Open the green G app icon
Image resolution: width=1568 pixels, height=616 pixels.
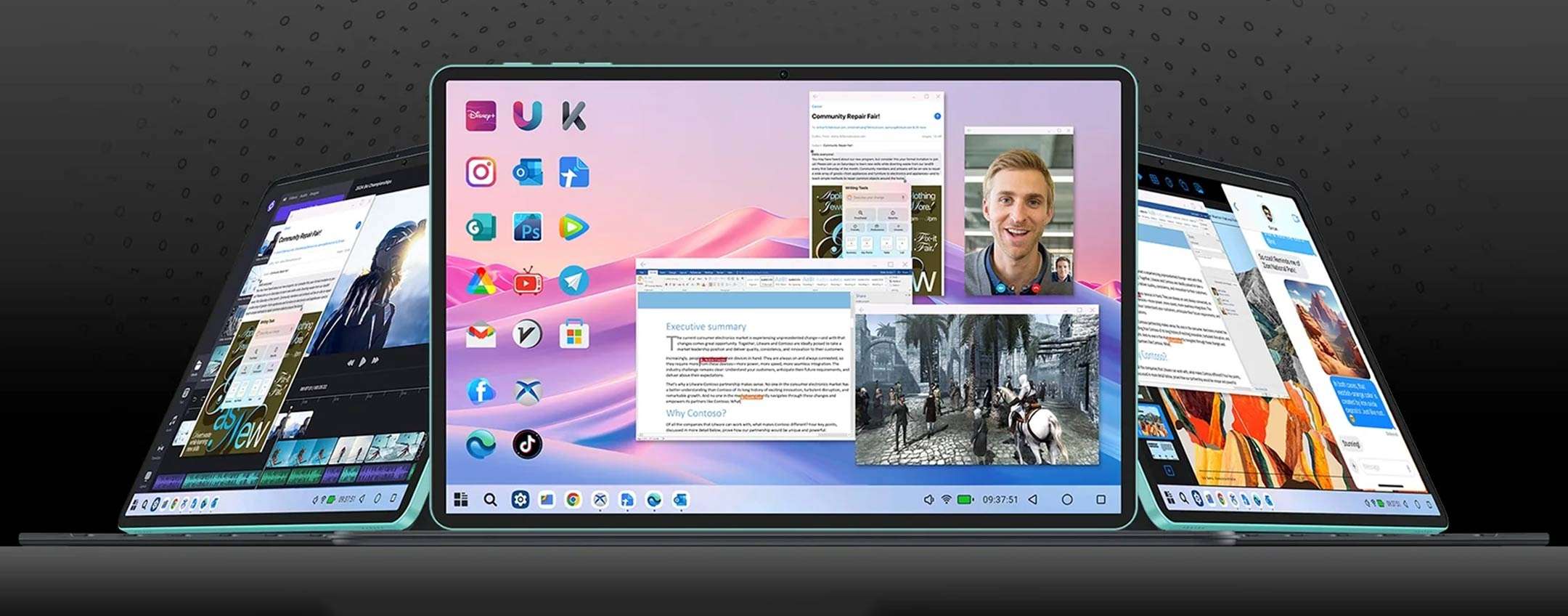[481, 227]
